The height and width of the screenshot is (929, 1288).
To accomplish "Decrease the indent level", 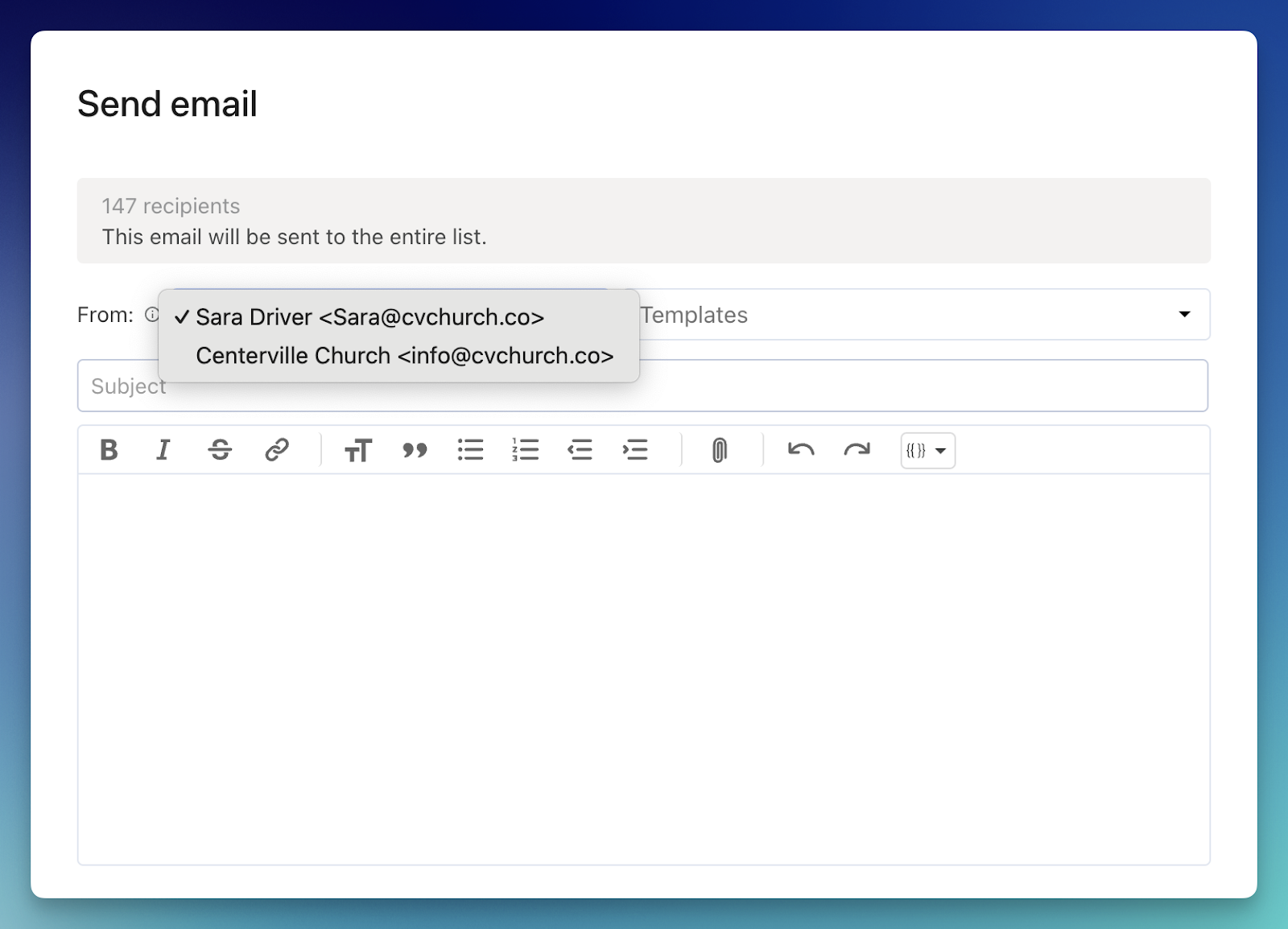I will pyautogui.click(x=580, y=450).
